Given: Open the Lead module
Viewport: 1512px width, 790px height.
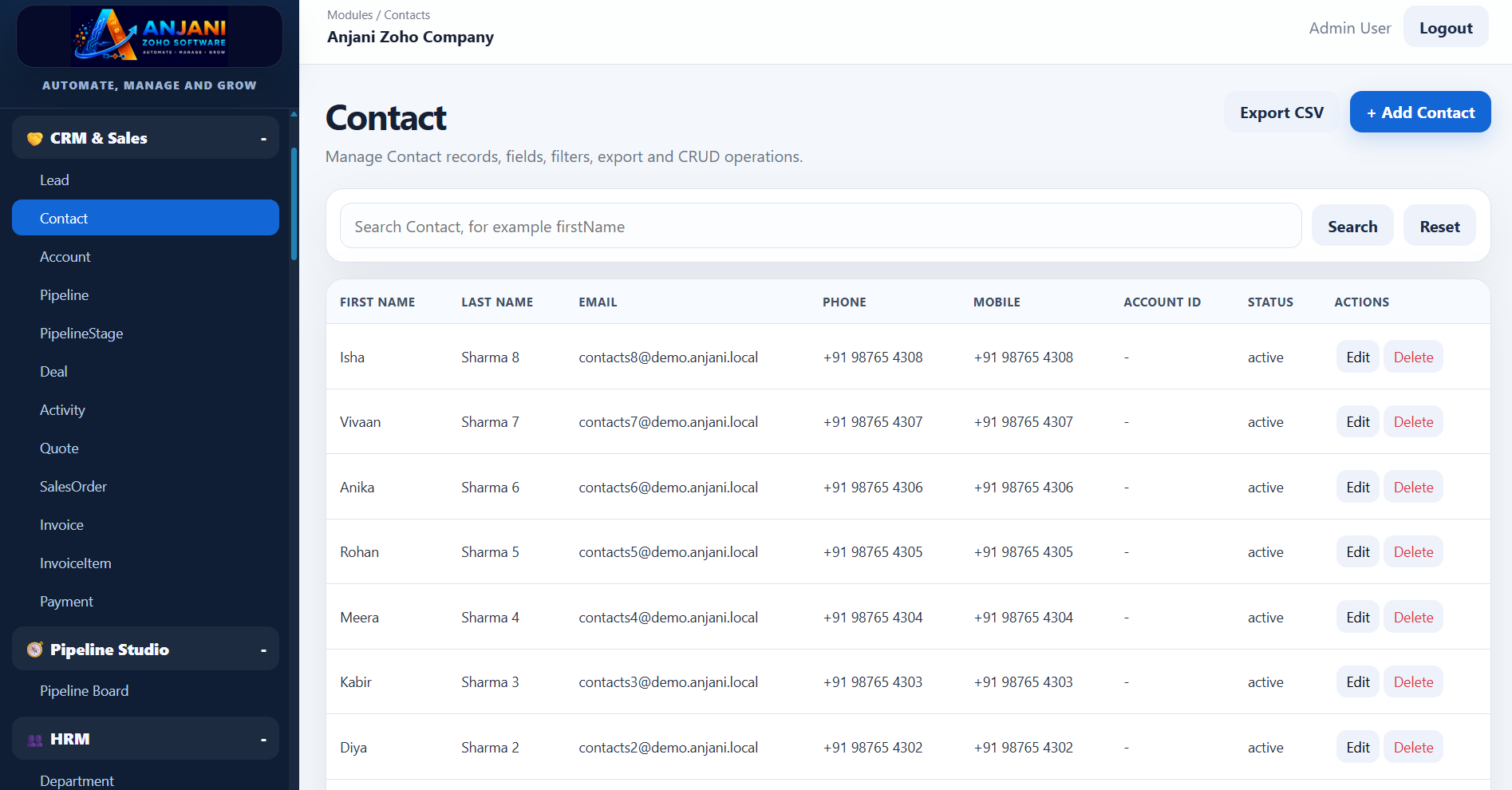Looking at the screenshot, I should (145, 180).
